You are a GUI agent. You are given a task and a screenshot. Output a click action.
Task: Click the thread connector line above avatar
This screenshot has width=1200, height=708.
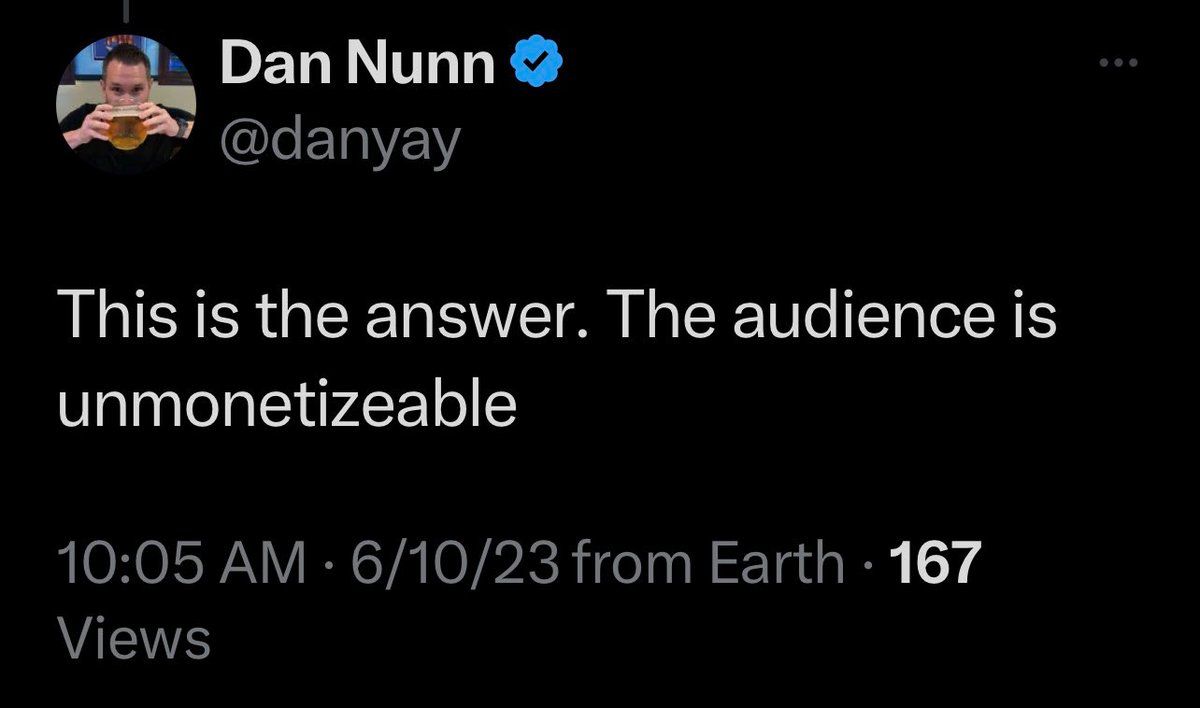(x=126, y=10)
